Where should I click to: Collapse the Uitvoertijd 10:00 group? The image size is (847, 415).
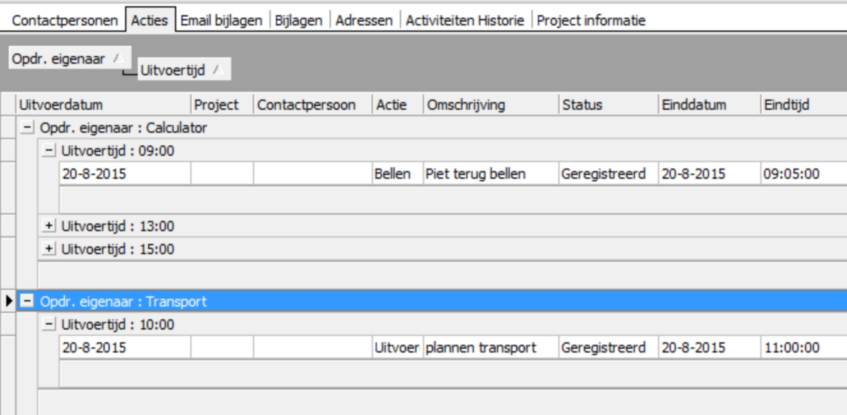(49, 324)
